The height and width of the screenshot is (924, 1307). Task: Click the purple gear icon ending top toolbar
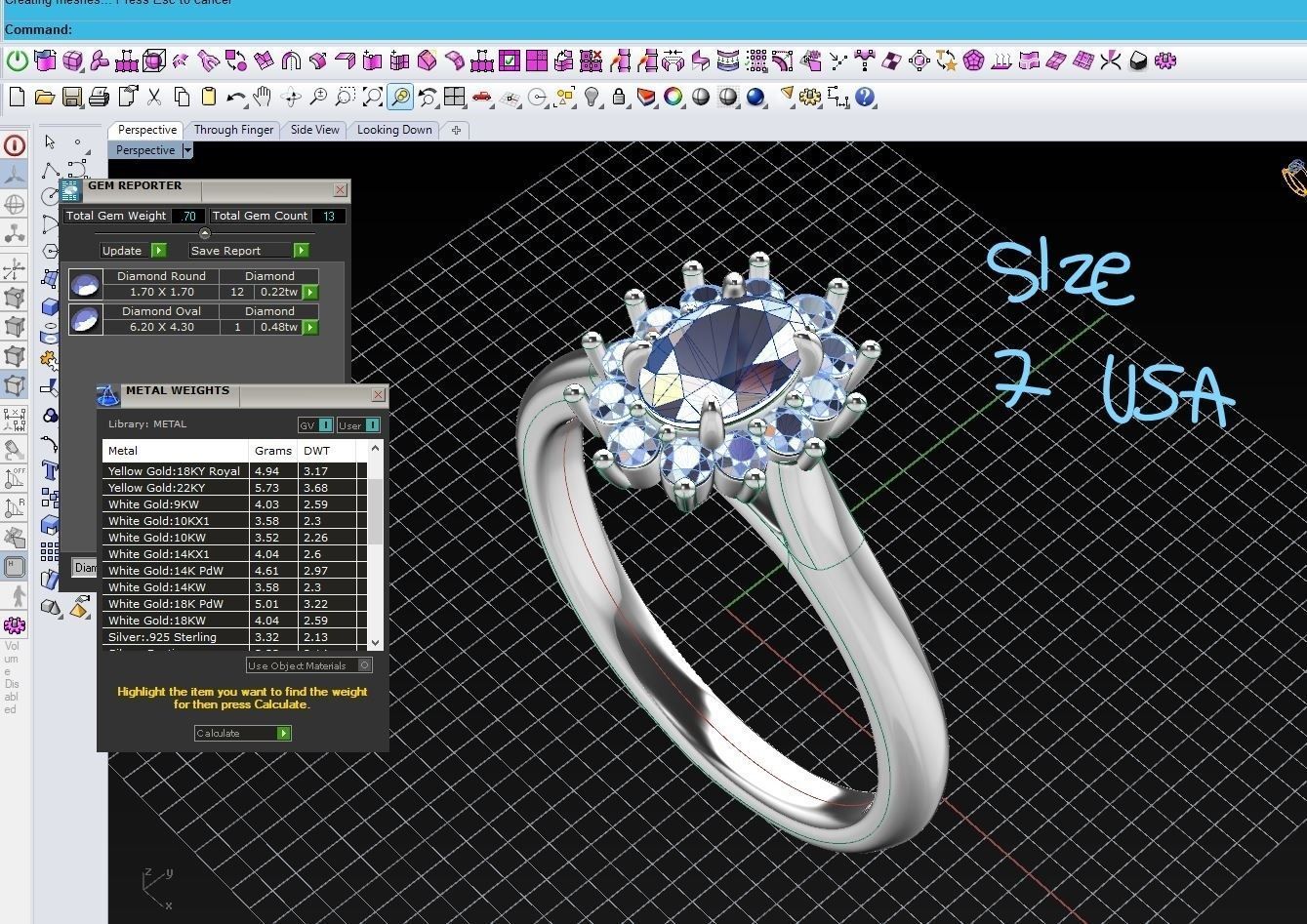(1165, 61)
